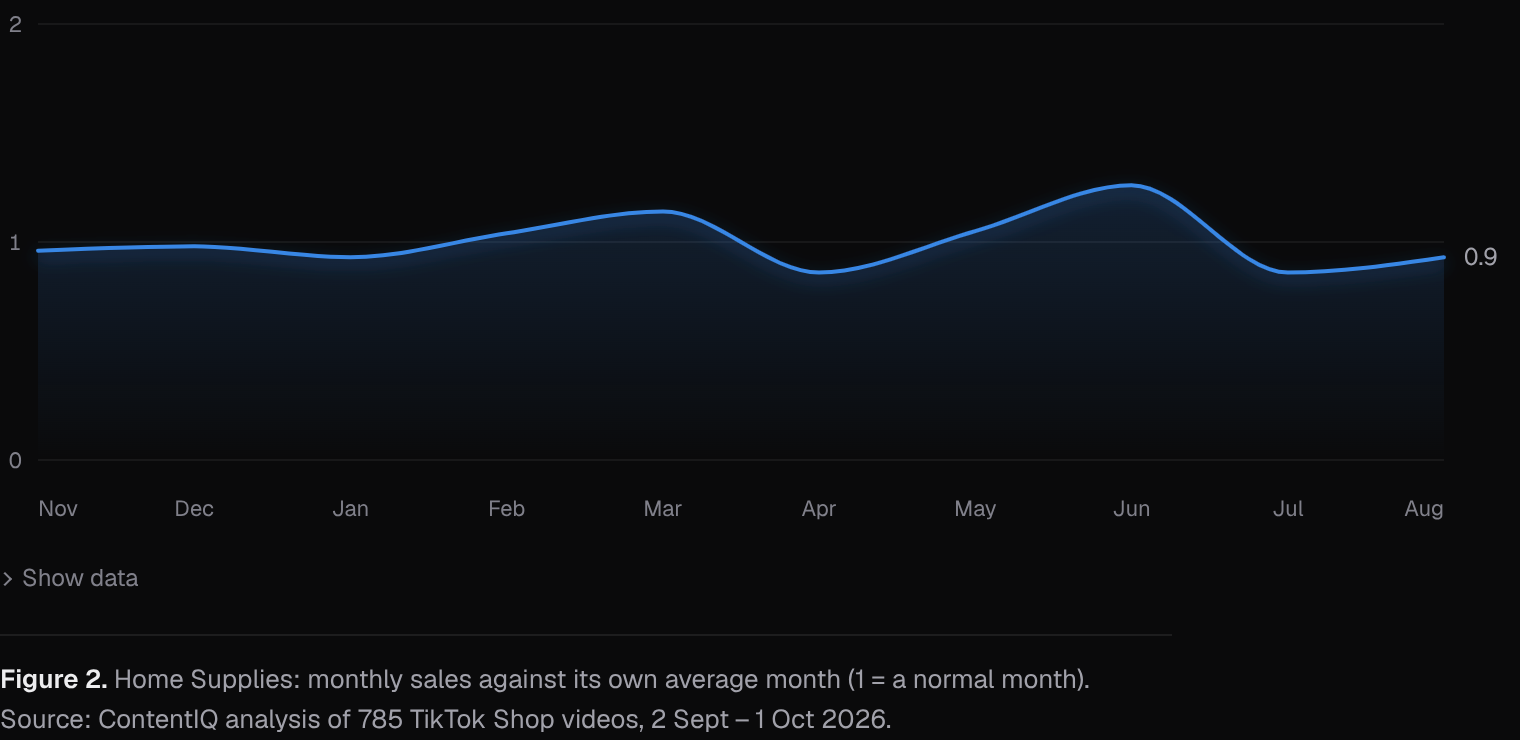Click the Nov label on the x-axis
This screenshot has width=1520, height=740.
(58, 509)
